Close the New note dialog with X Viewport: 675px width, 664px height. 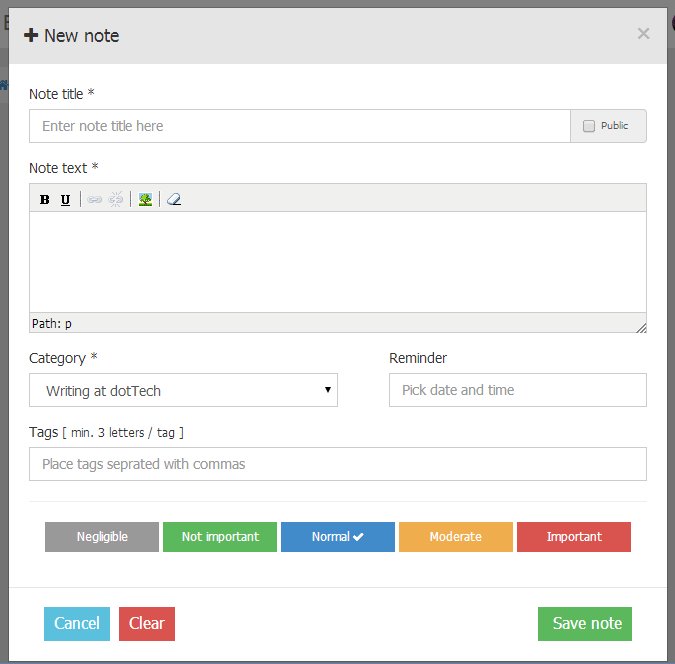click(x=643, y=34)
